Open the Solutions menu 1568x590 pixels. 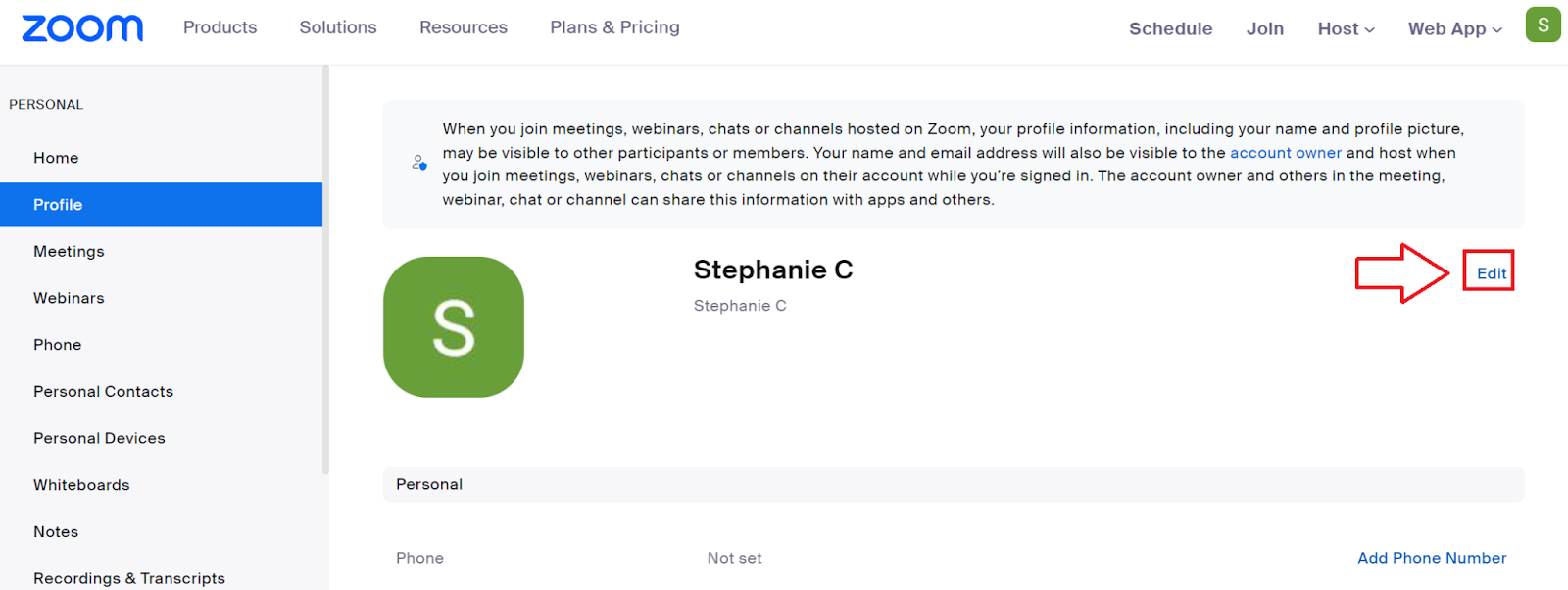click(x=338, y=27)
